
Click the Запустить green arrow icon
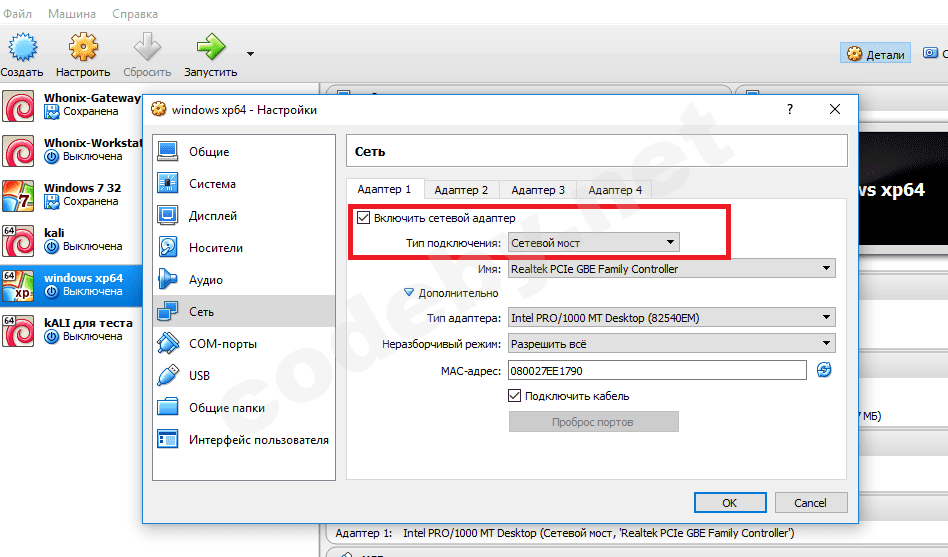pos(210,47)
